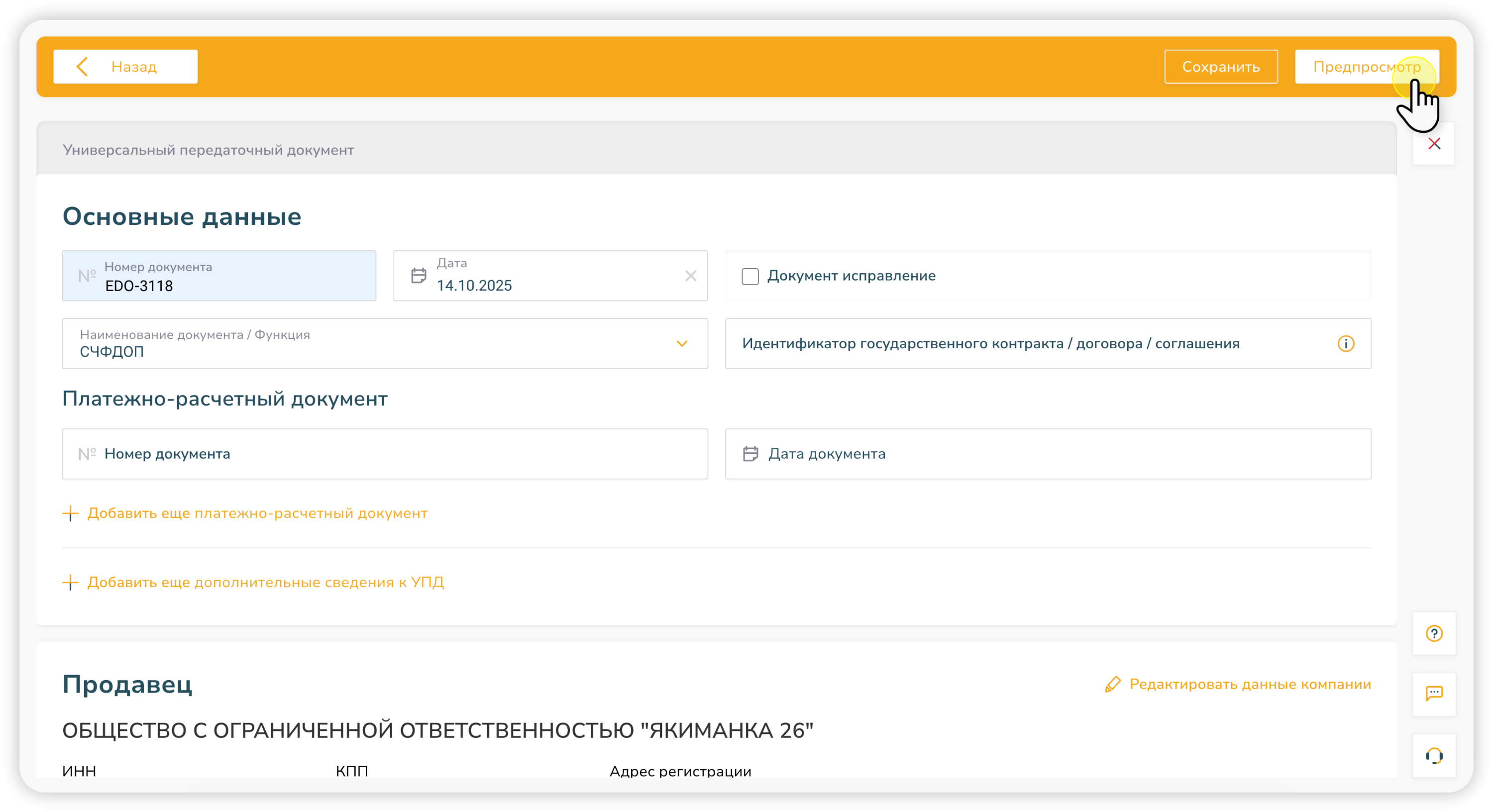Expand the Наименование документа / Функция dropdown
The height and width of the screenshot is (812, 1493).
click(x=384, y=344)
